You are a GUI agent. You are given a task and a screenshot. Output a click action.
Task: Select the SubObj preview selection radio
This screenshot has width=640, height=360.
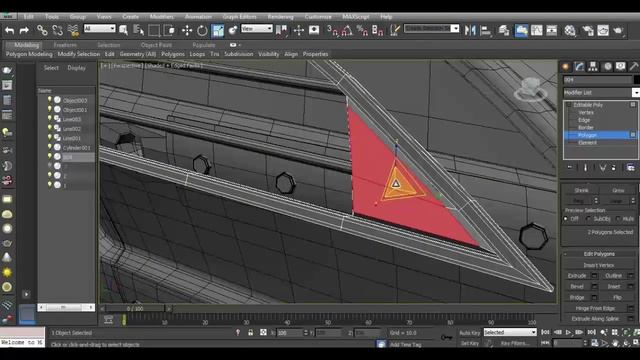(589, 219)
